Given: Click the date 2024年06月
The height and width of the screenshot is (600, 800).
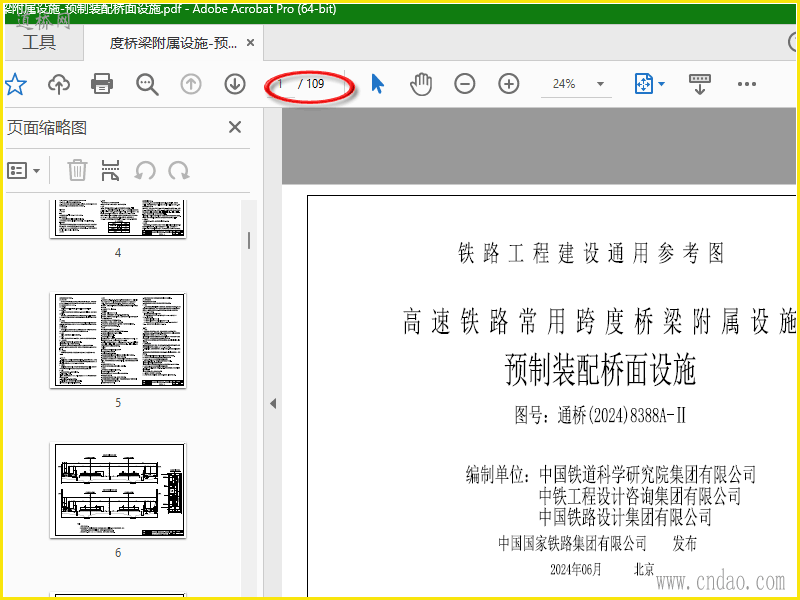Looking at the screenshot, I should pos(576,569).
